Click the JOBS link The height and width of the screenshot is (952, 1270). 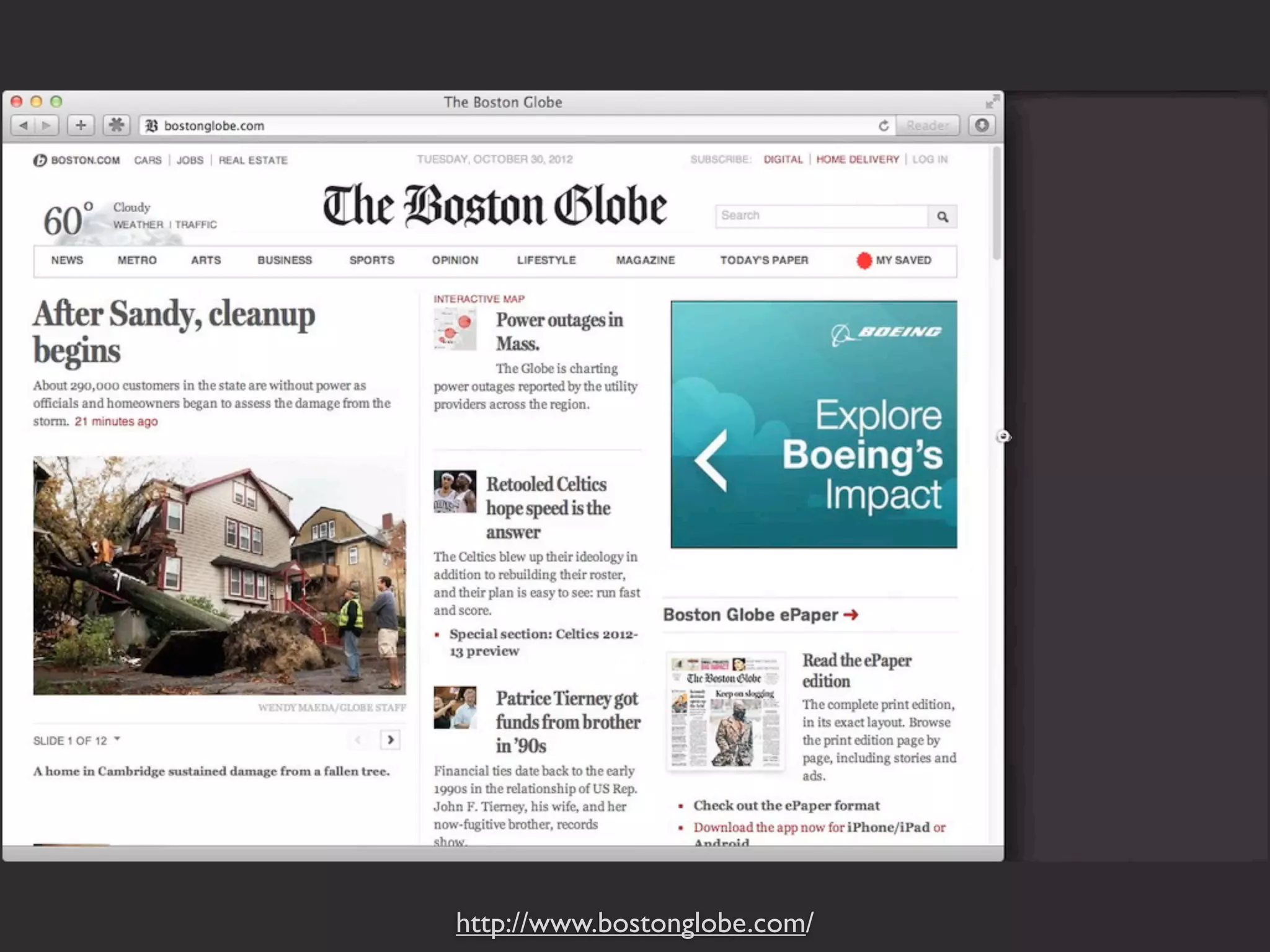[190, 161]
